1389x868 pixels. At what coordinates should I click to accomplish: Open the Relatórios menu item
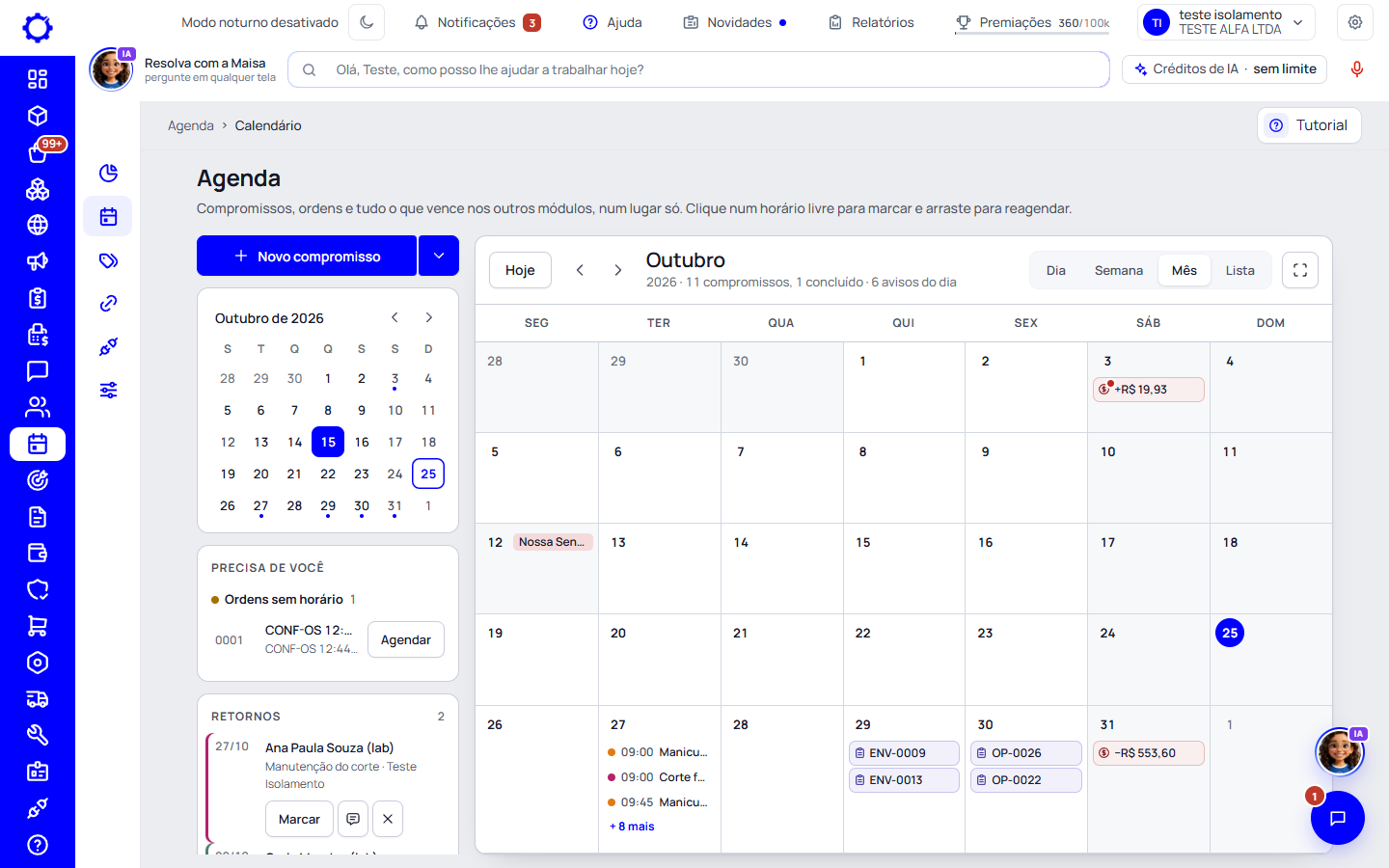(871, 22)
